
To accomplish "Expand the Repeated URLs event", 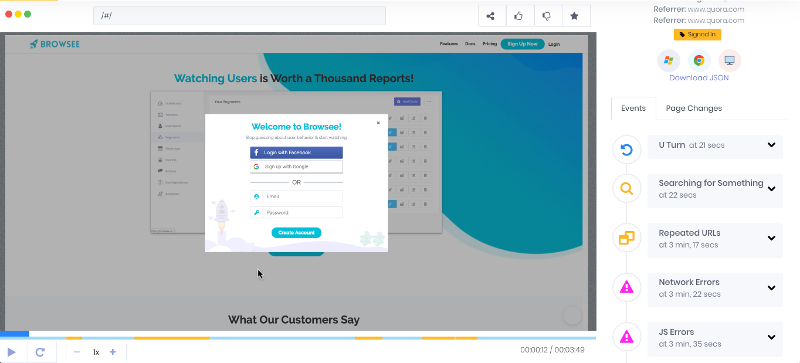I will pyautogui.click(x=771, y=238).
